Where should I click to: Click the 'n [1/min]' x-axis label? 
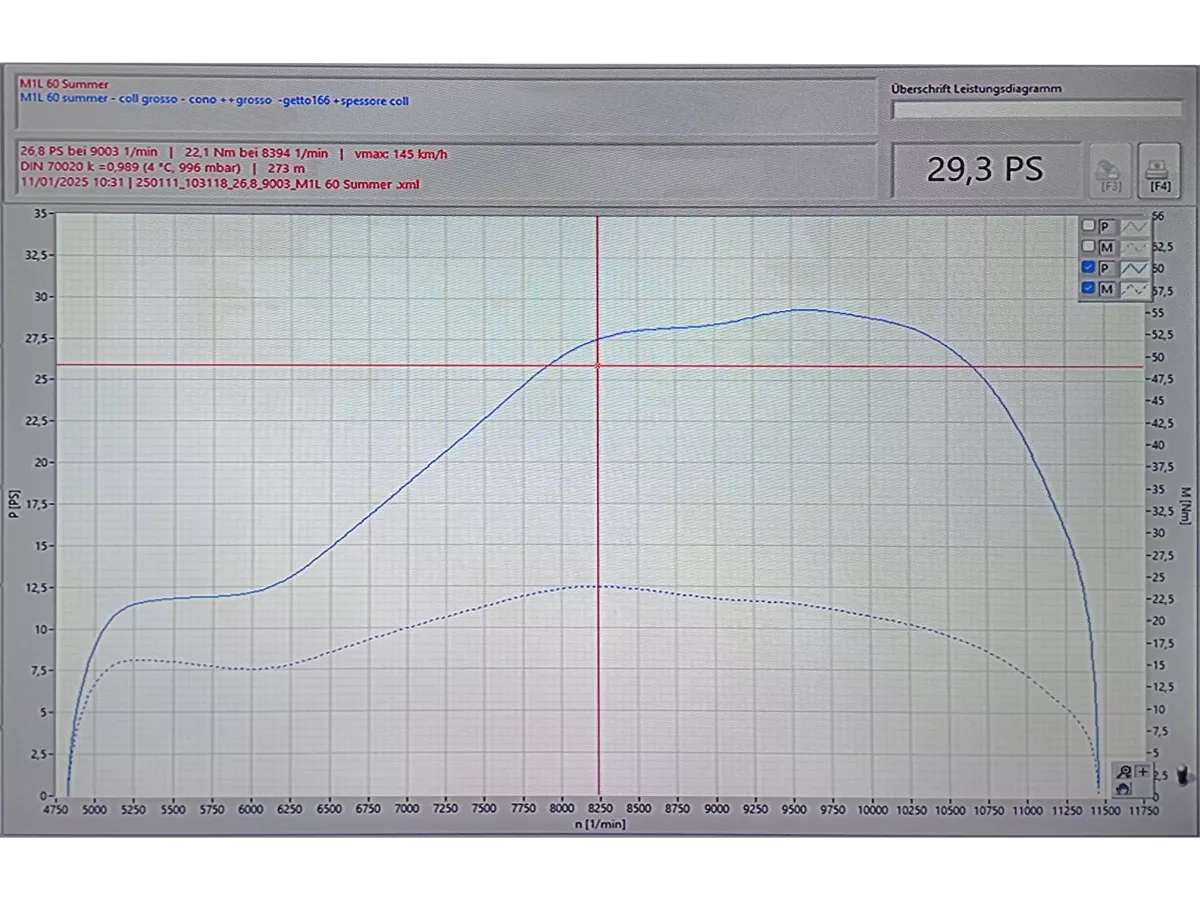pyautogui.click(x=599, y=824)
